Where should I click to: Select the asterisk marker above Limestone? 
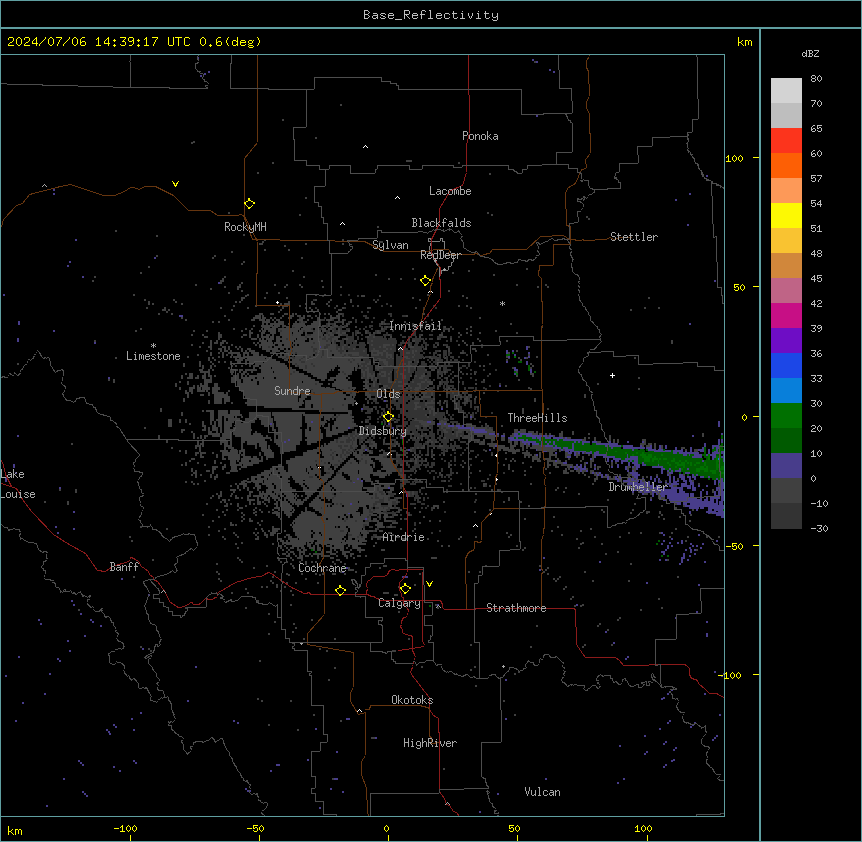coord(153,346)
